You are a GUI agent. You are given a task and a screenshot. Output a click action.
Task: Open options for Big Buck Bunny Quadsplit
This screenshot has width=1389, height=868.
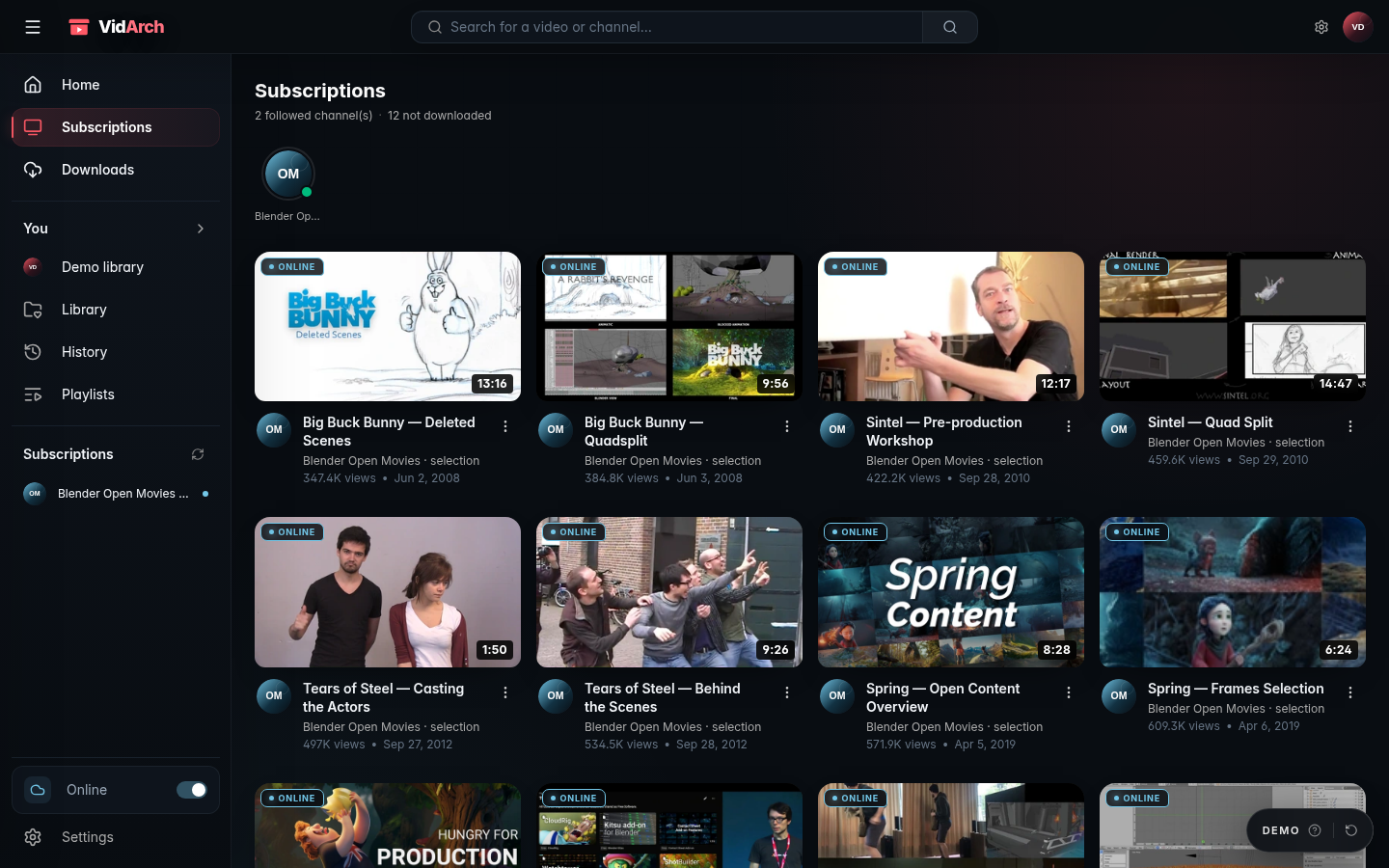tap(787, 426)
